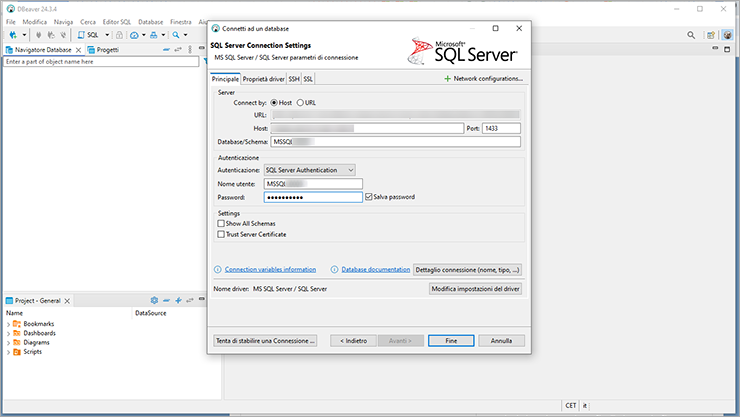This screenshot has height=417, width=740.
Task: Click the padlock transaction mode icon
Action: [x=119, y=35]
